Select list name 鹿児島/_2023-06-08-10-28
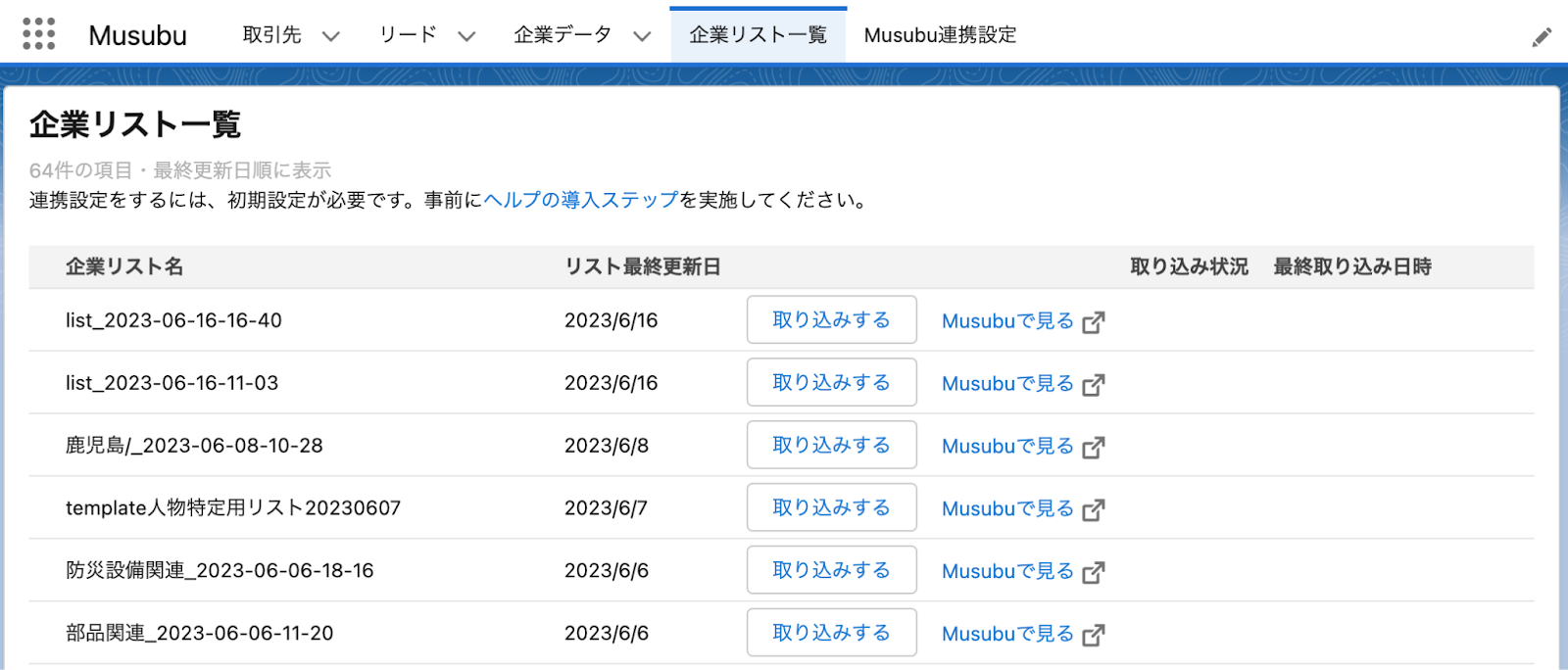Image resolution: width=1568 pixels, height=670 pixels. pyautogui.click(x=194, y=446)
